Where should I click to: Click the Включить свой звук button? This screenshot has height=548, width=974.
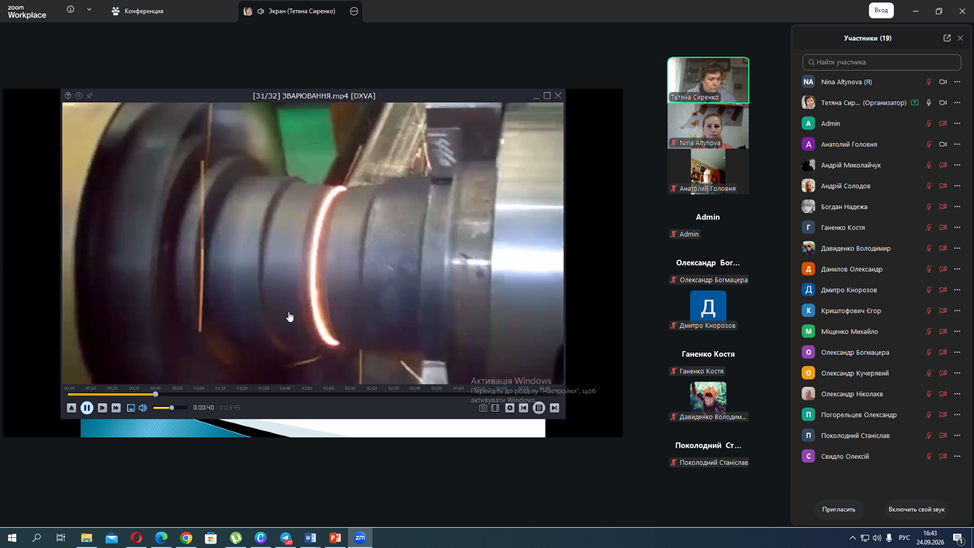pyautogui.click(x=916, y=509)
